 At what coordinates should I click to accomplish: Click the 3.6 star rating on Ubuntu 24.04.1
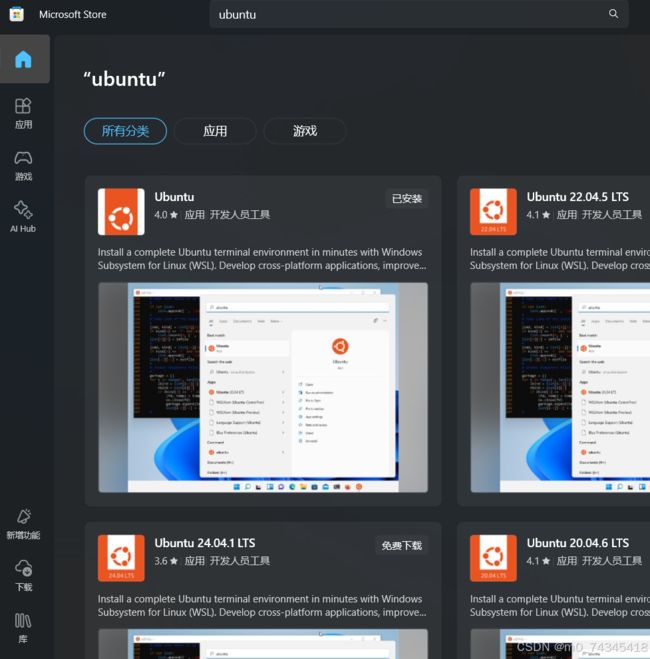click(166, 561)
